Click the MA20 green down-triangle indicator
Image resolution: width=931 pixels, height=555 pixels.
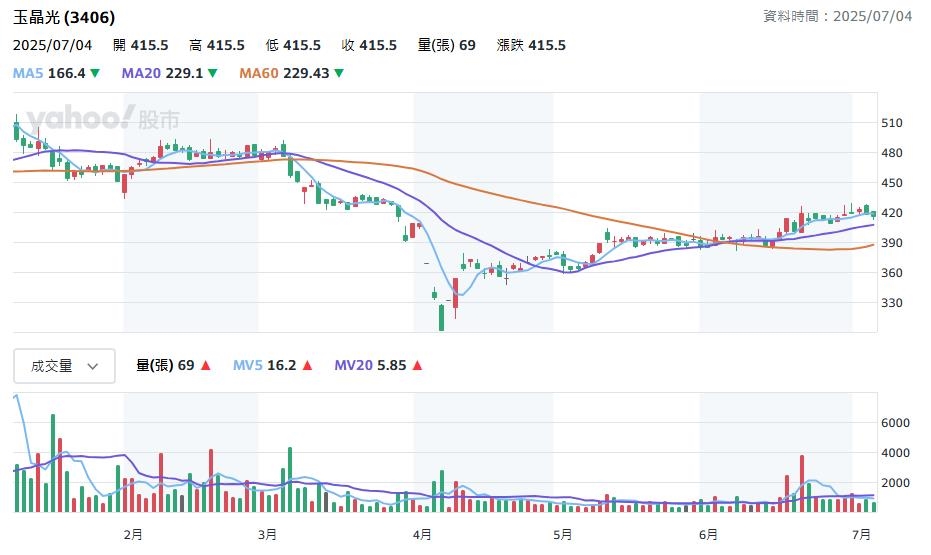click(x=213, y=73)
